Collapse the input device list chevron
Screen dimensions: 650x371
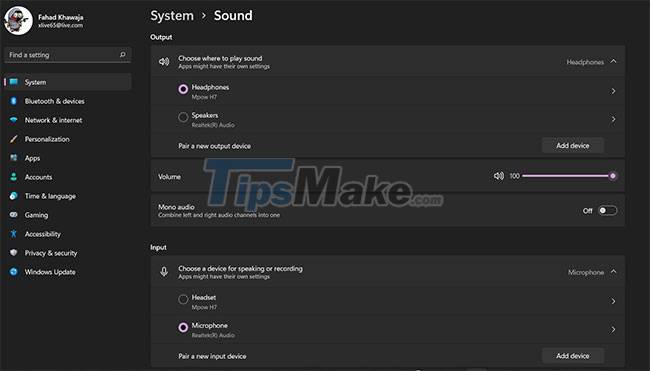coord(614,272)
